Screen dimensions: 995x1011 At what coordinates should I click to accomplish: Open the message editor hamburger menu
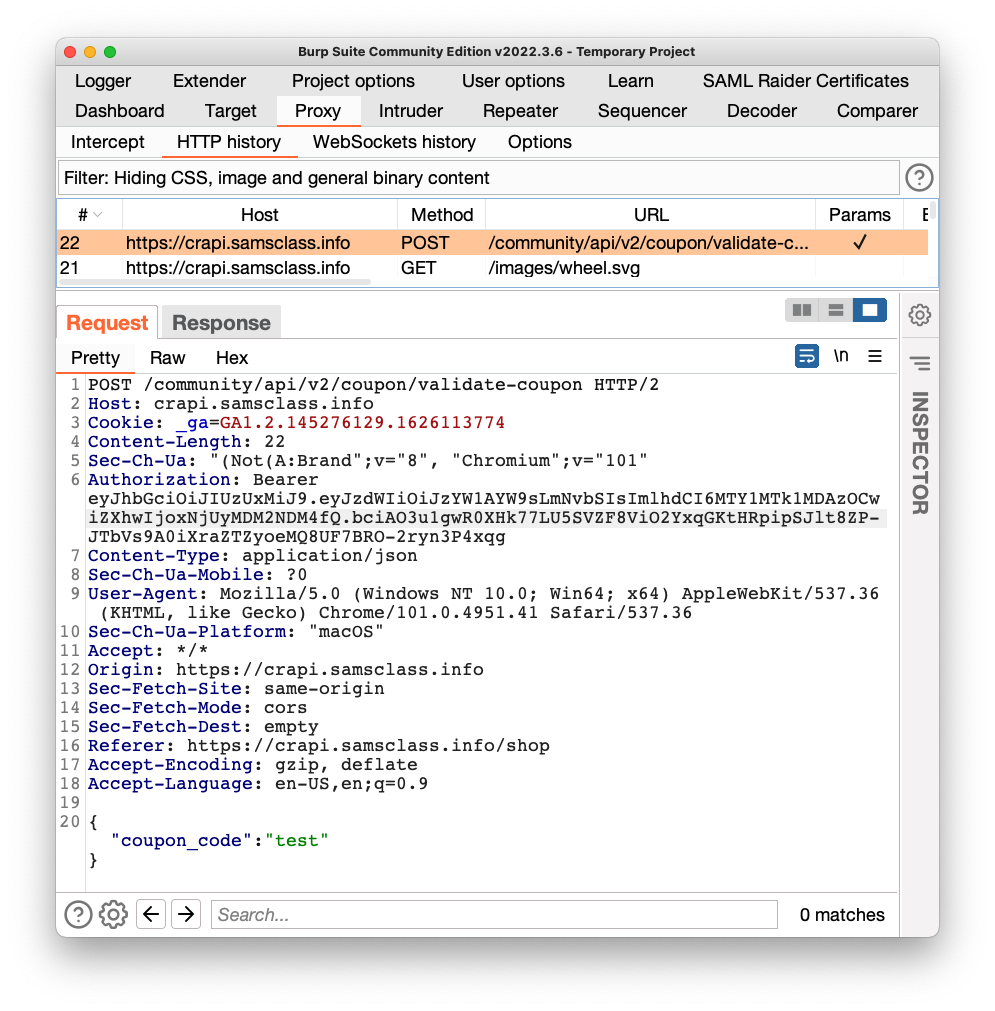(x=874, y=356)
